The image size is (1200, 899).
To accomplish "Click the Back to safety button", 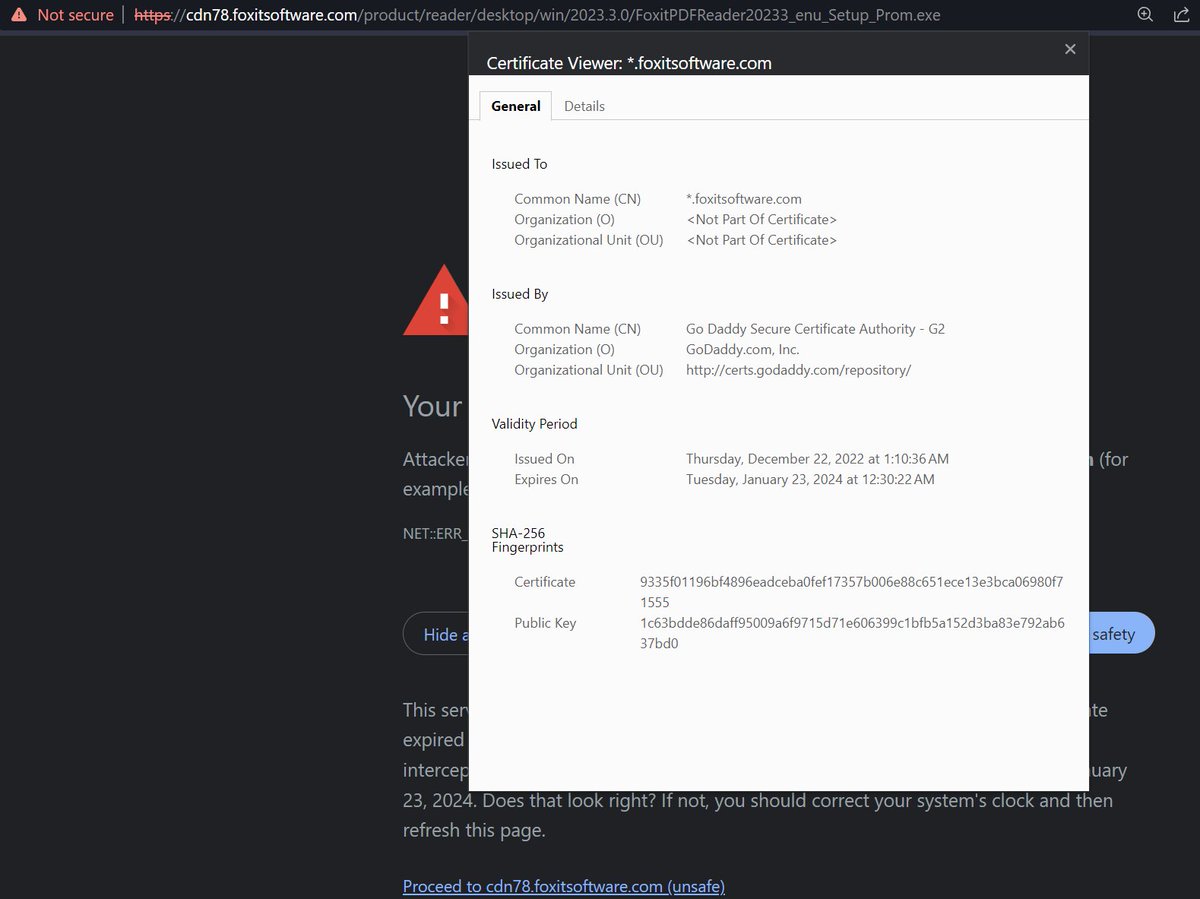I will click(x=1121, y=634).
